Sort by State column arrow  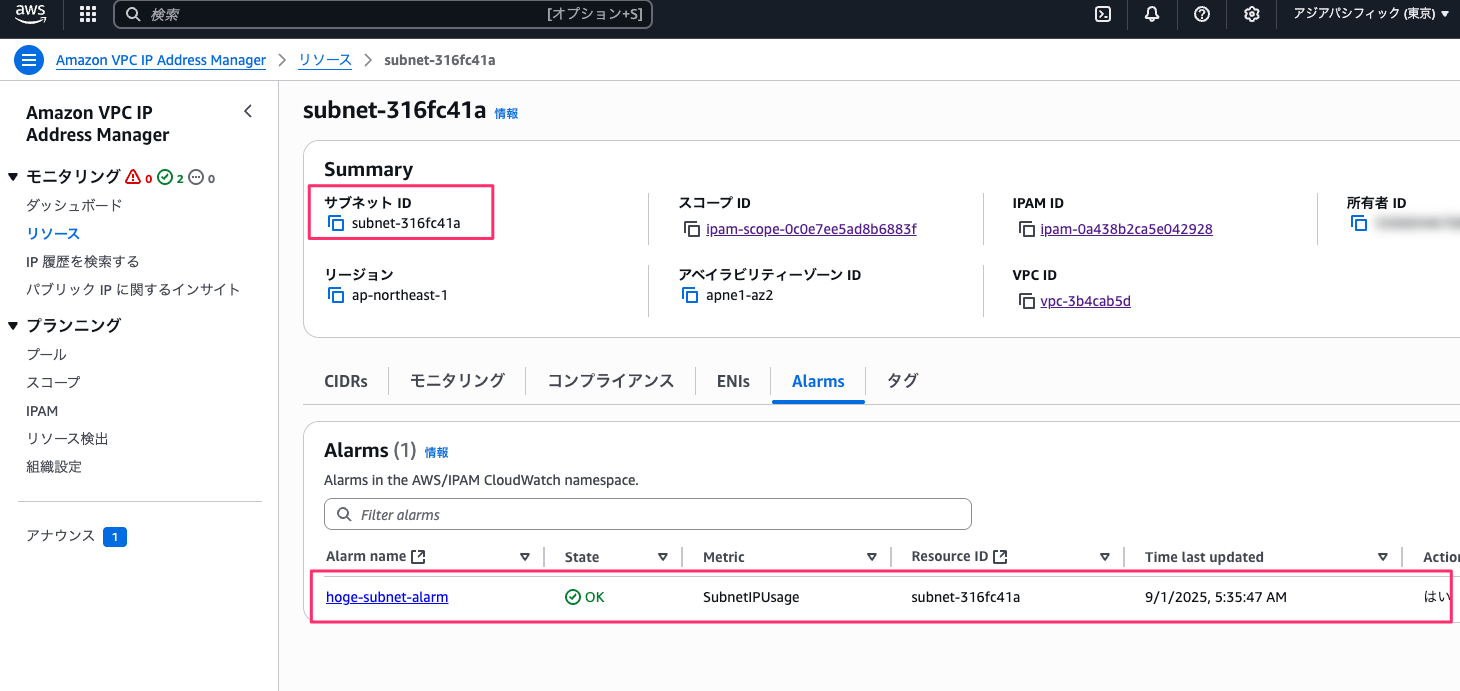coord(663,557)
